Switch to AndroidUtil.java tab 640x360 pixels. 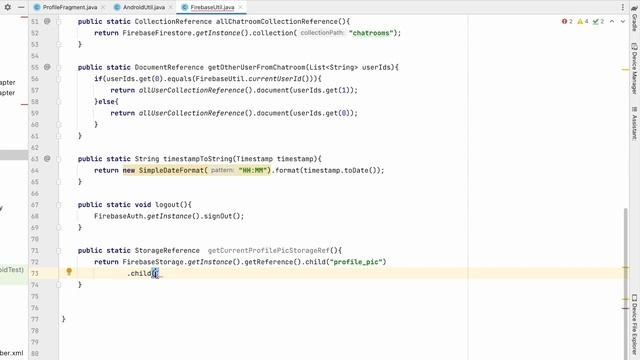(144, 7)
